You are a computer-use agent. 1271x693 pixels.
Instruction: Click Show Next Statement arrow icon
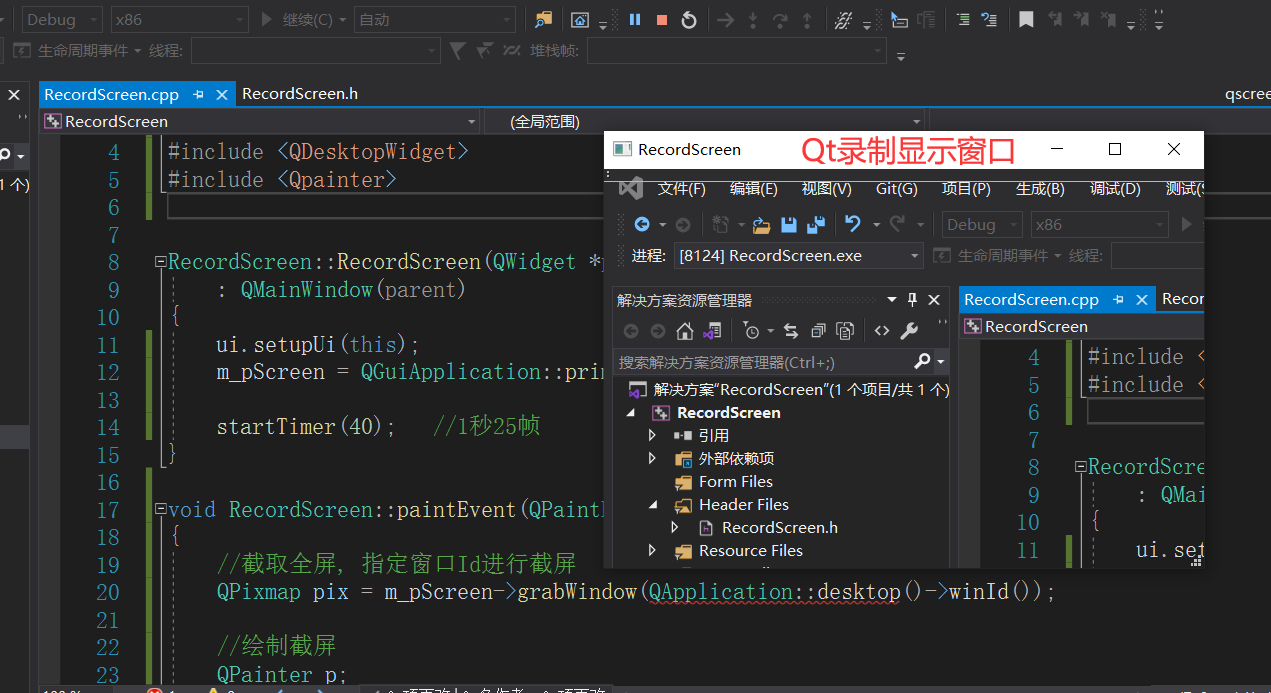pos(726,19)
